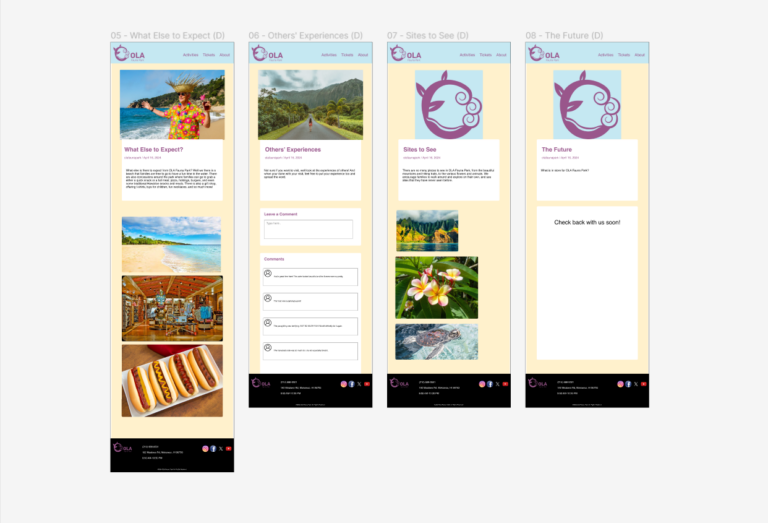Click Facebook icon in frame 05 footer
This screenshot has width=768, height=523.
[x=213, y=449]
